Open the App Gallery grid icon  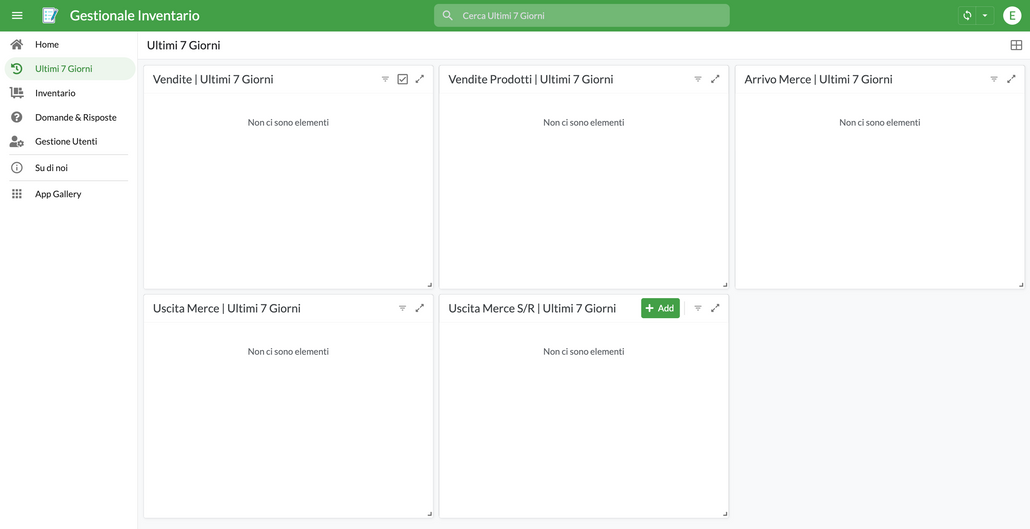click(x=17, y=194)
